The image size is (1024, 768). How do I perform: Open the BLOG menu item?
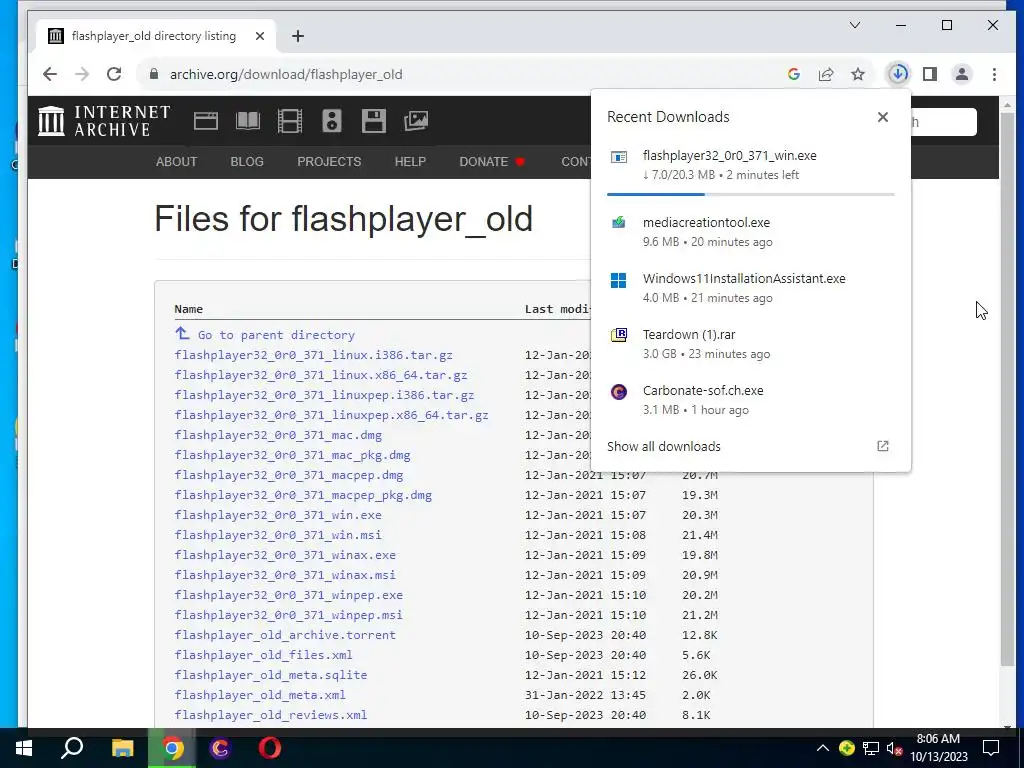(x=247, y=161)
